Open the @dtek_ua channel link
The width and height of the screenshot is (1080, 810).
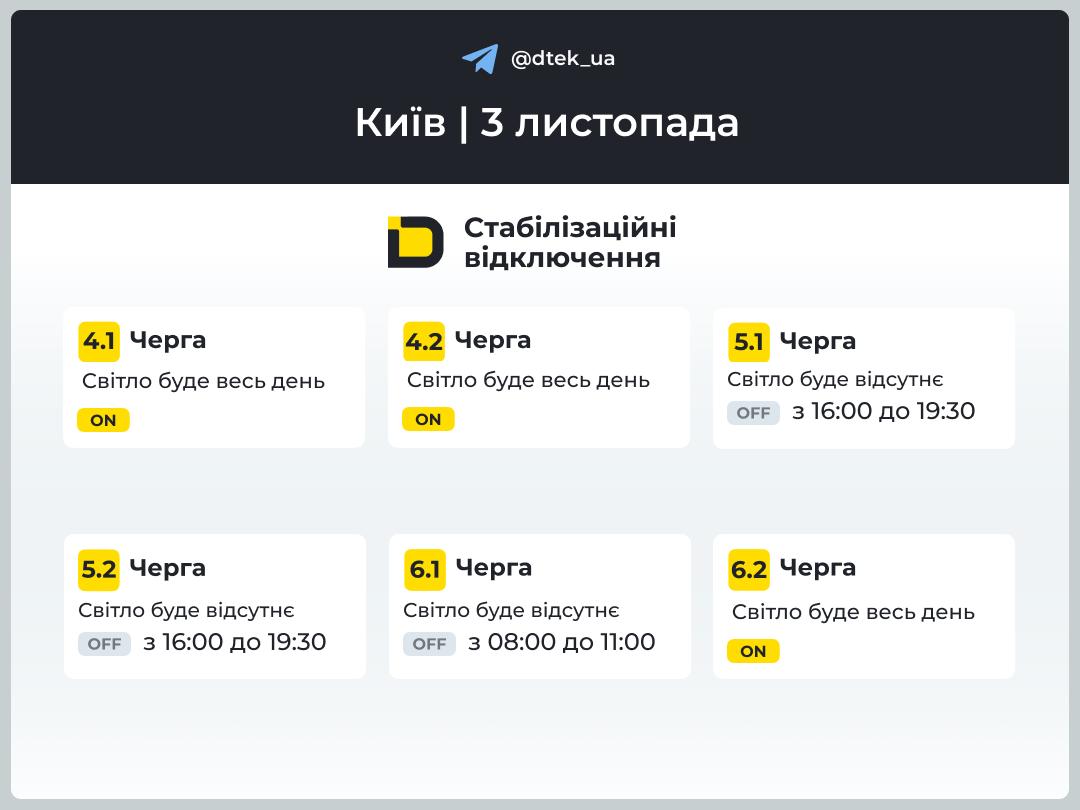tap(563, 59)
